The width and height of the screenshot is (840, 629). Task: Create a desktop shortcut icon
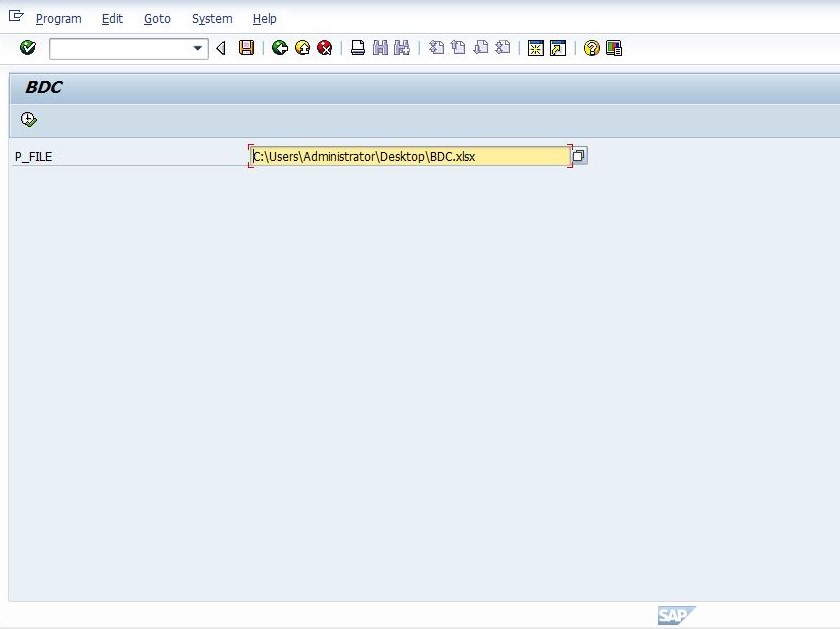click(556, 47)
